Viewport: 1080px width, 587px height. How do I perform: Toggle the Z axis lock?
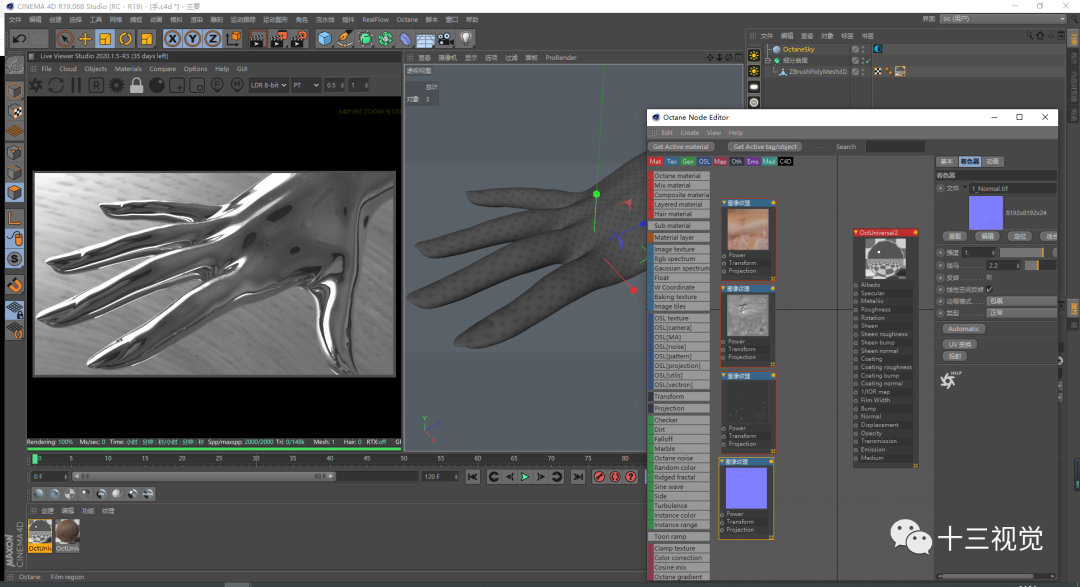click(x=213, y=39)
